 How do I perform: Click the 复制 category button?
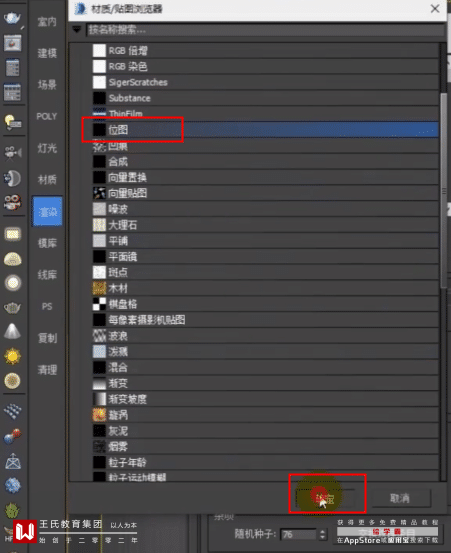click(47, 338)
